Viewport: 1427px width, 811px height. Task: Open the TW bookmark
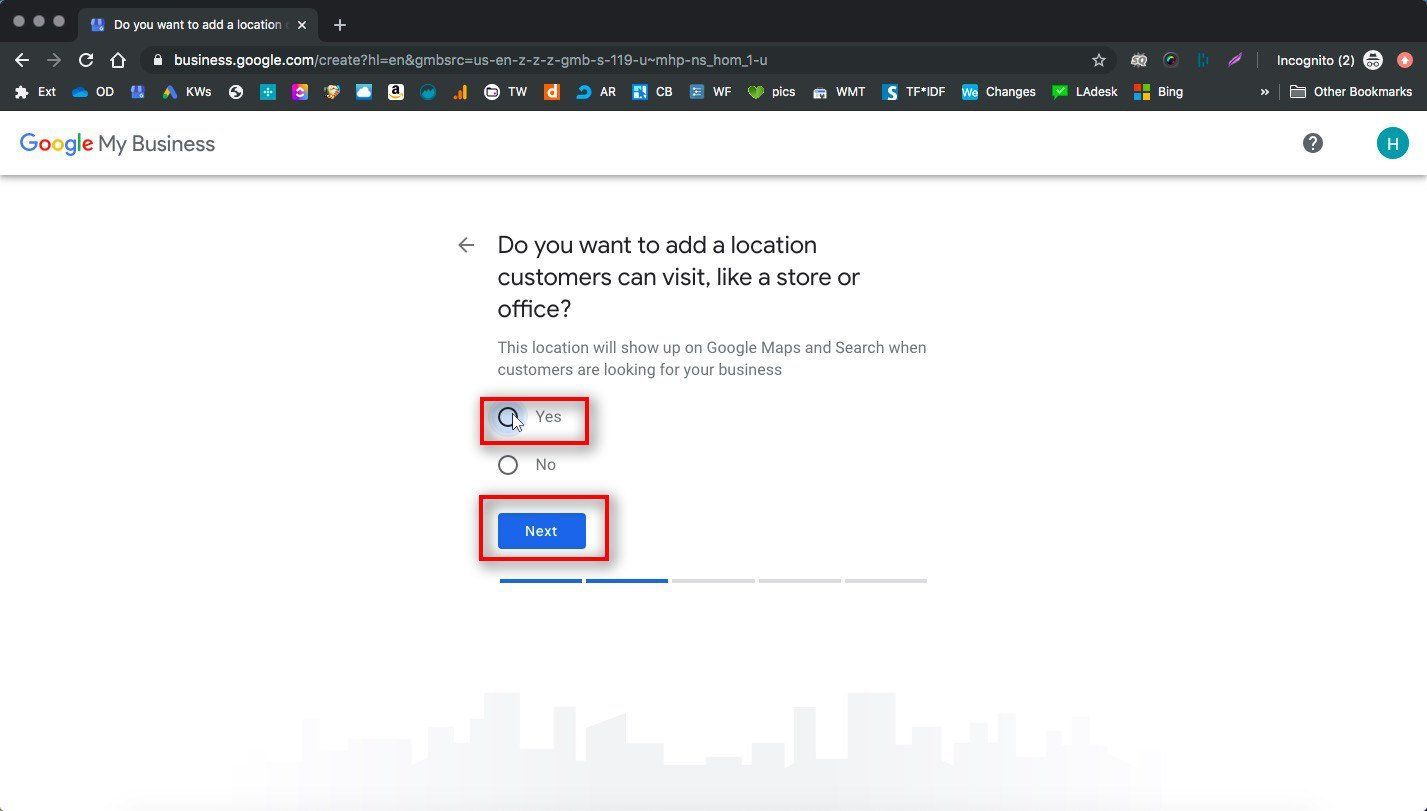pyautogui.click(x=506, y=92)
